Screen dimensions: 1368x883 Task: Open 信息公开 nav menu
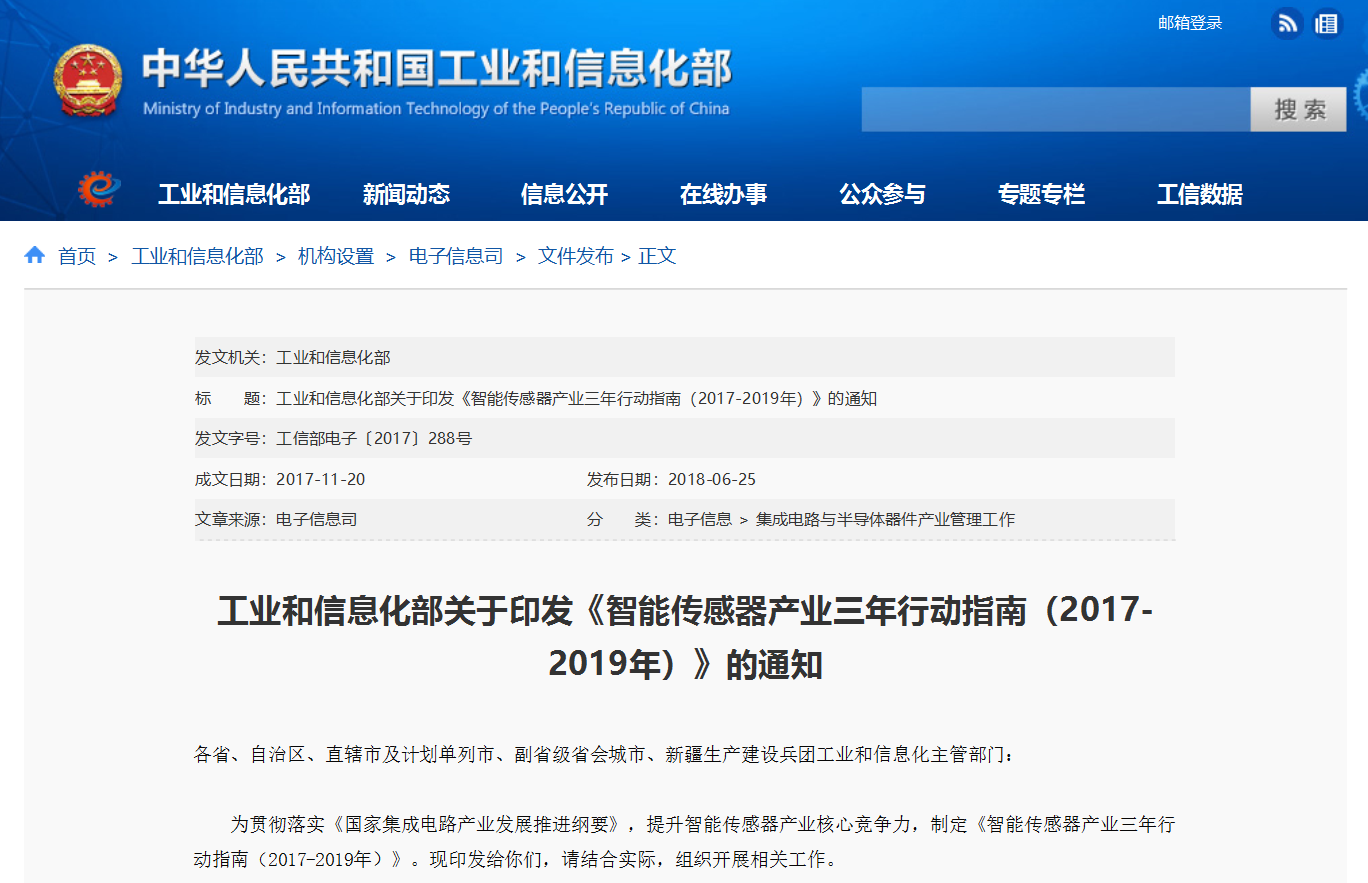pos(564,195)
